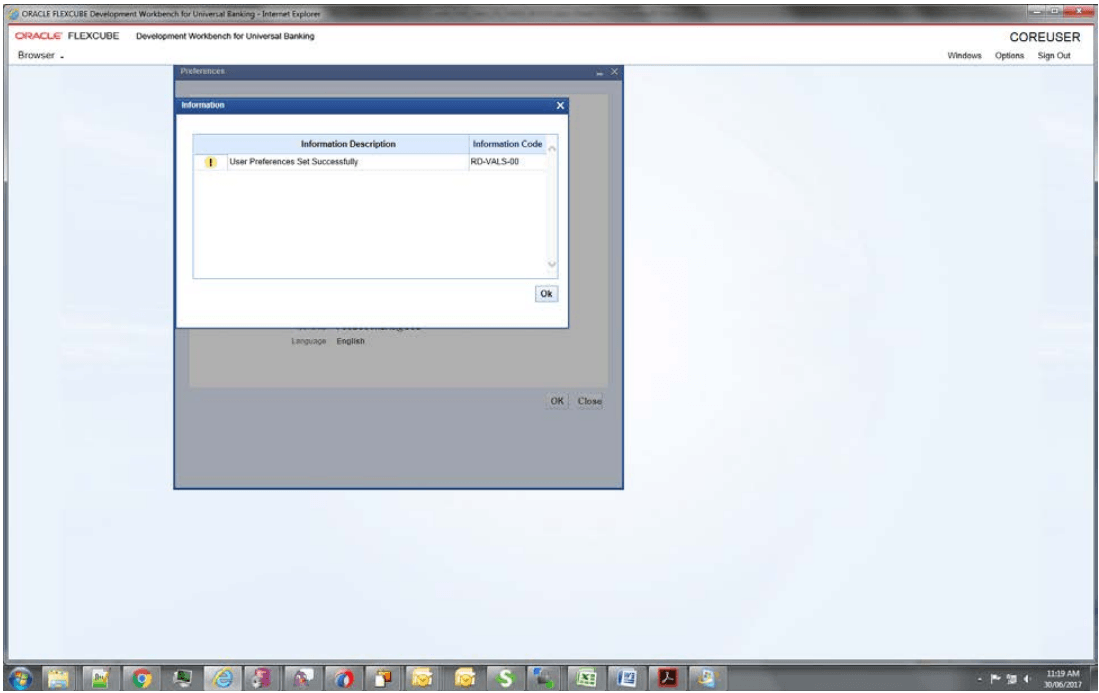Click the Information Code column header
This screenshot has height=693, width=1099.
507,144
